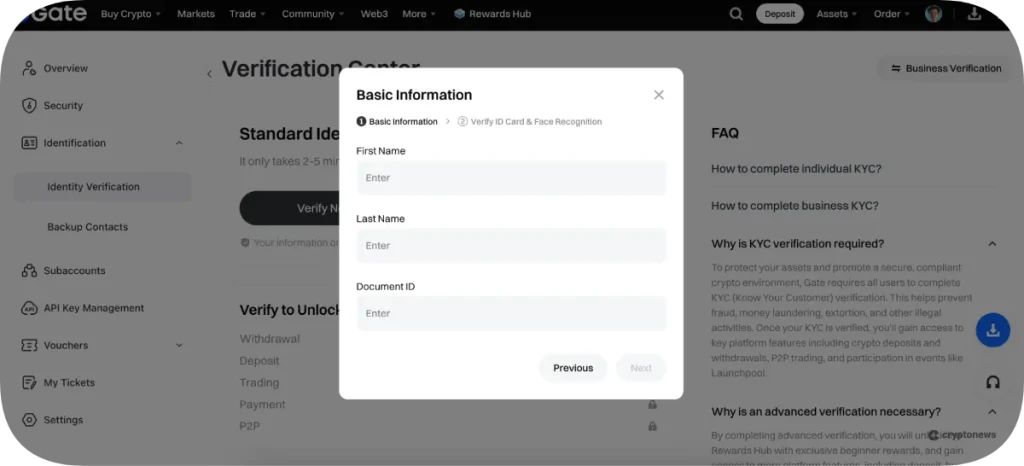The image size is (1024, 466).
Task: Click the Subaccounts icon in sidebar
Action: 29,270
